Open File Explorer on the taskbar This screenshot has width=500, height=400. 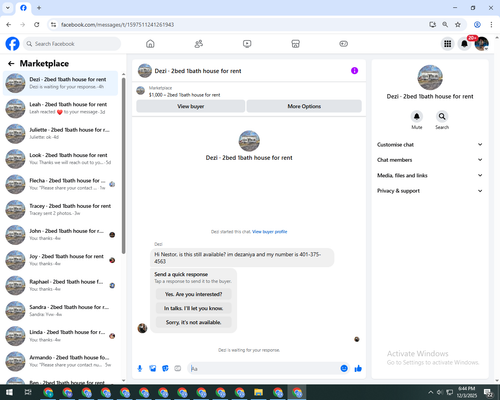point(258,392)
